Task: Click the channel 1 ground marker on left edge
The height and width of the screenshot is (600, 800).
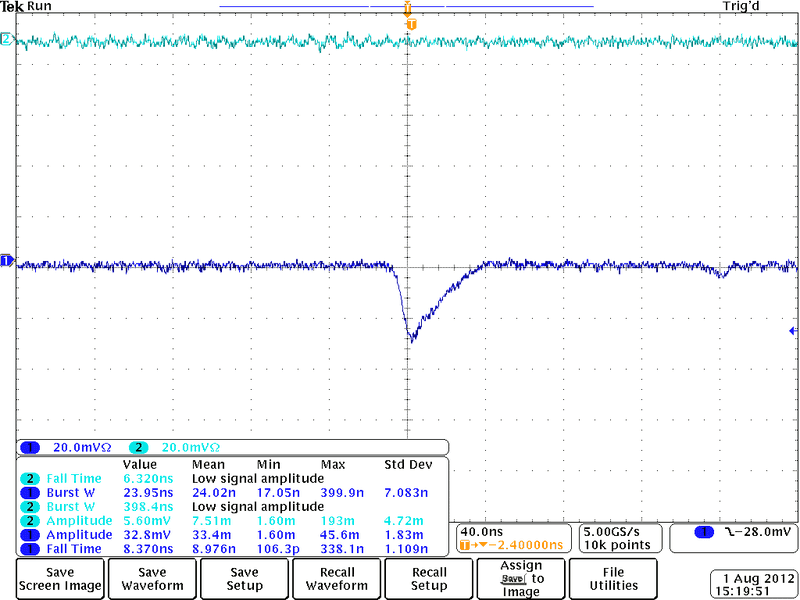Action: pos(6,262)
